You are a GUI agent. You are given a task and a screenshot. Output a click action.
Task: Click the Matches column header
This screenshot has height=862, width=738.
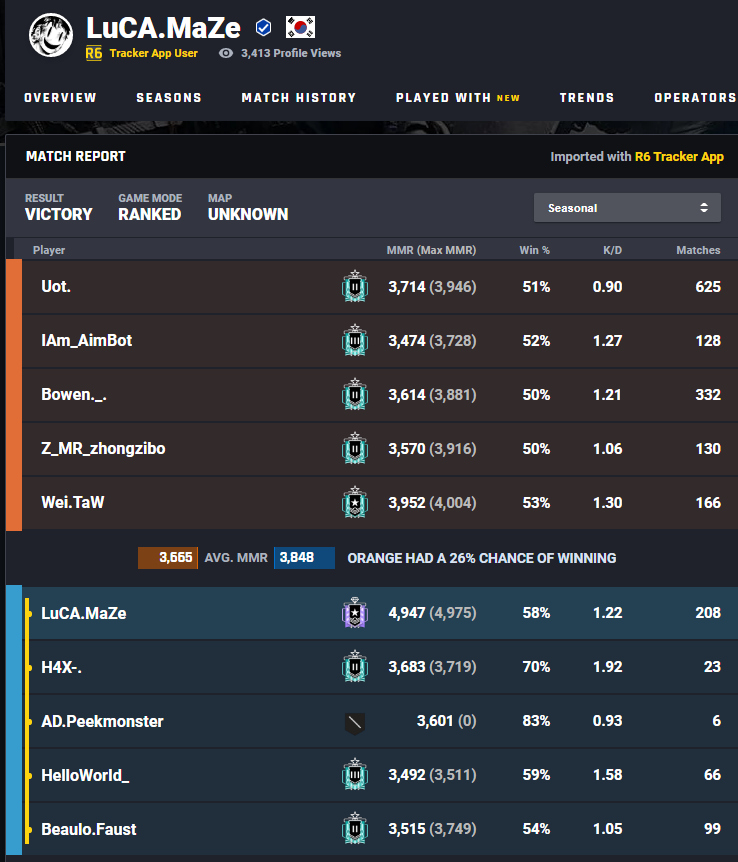(x=698, y=250)
